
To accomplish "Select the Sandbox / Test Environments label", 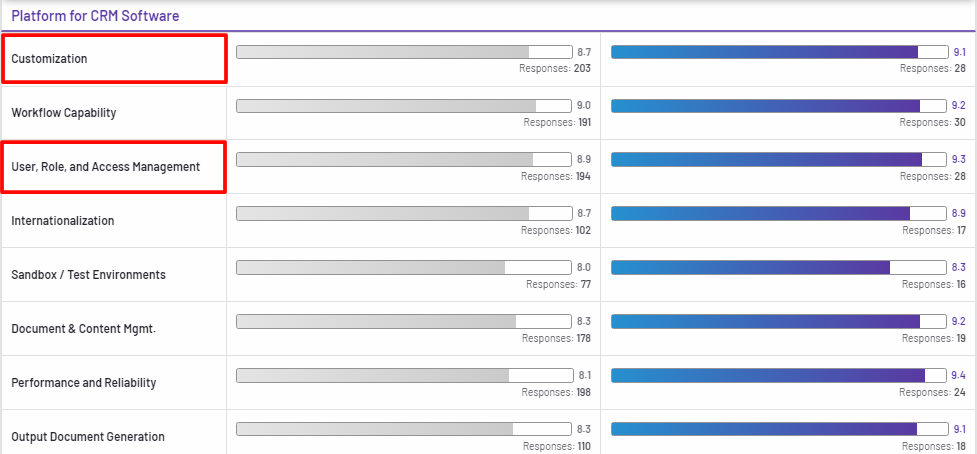I will [89, 275].
